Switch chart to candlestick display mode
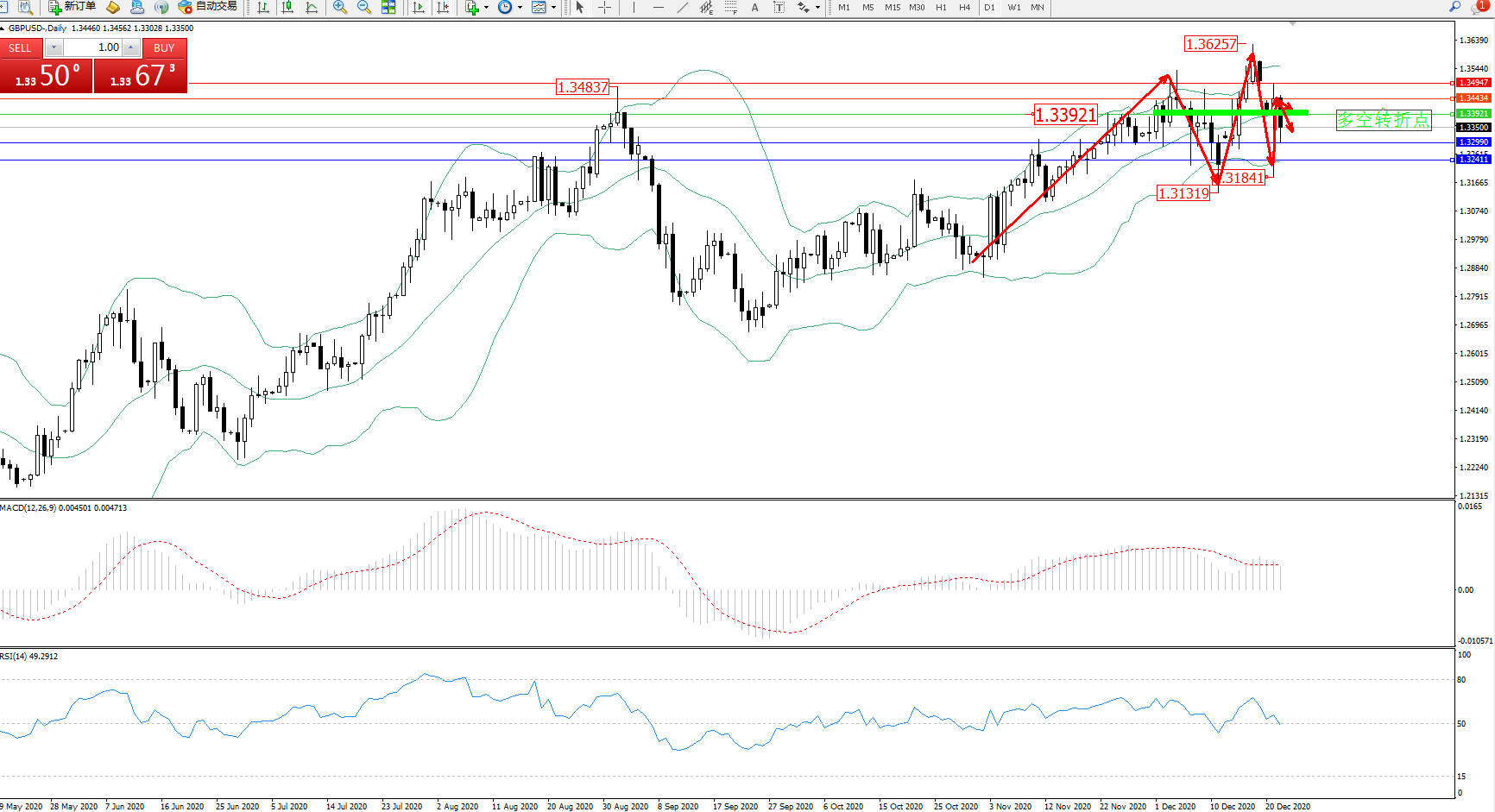The height and width of the screenshot is (812, 1495). [287, 7]
